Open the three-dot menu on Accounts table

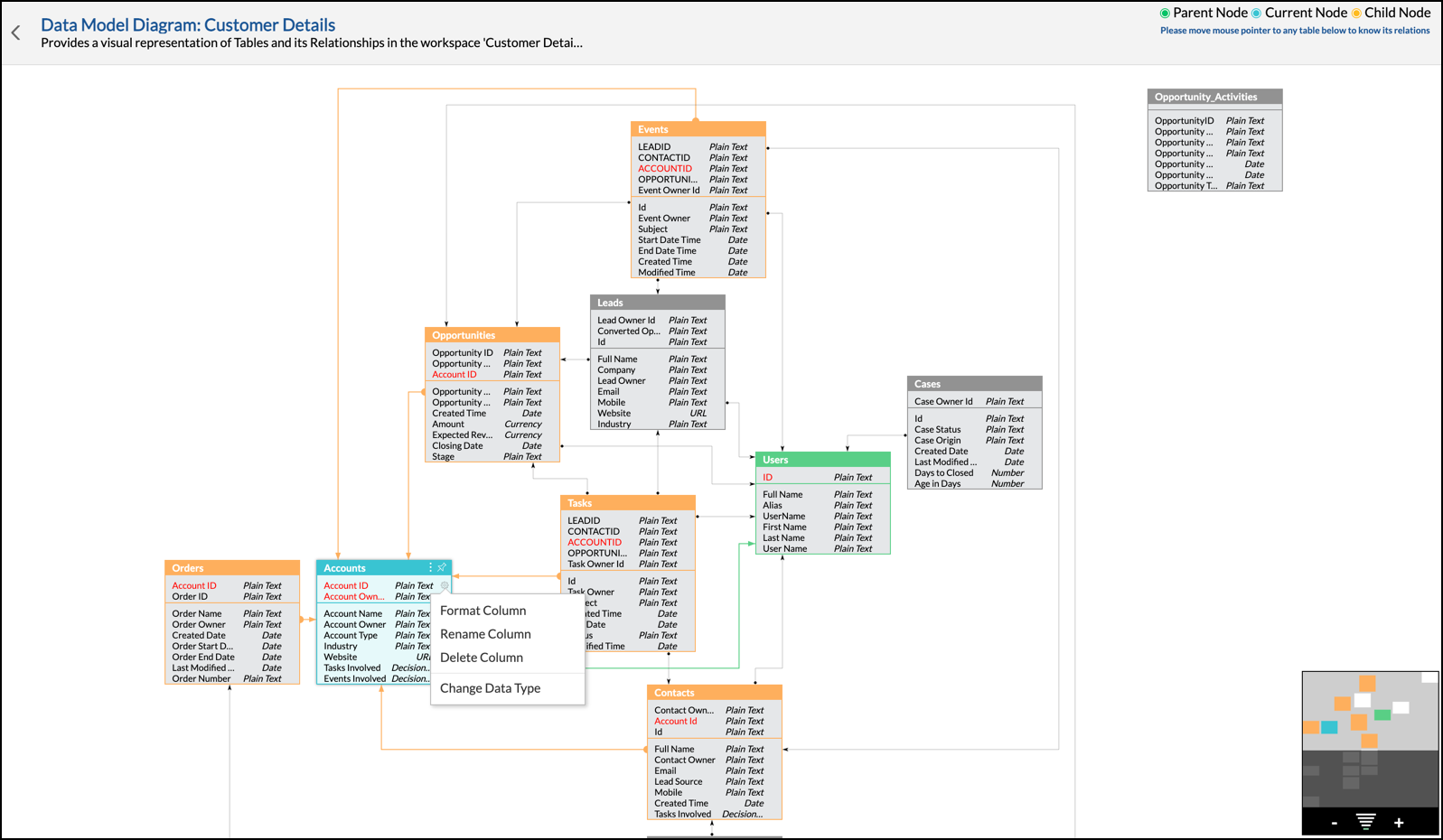[x=430, y=567]
